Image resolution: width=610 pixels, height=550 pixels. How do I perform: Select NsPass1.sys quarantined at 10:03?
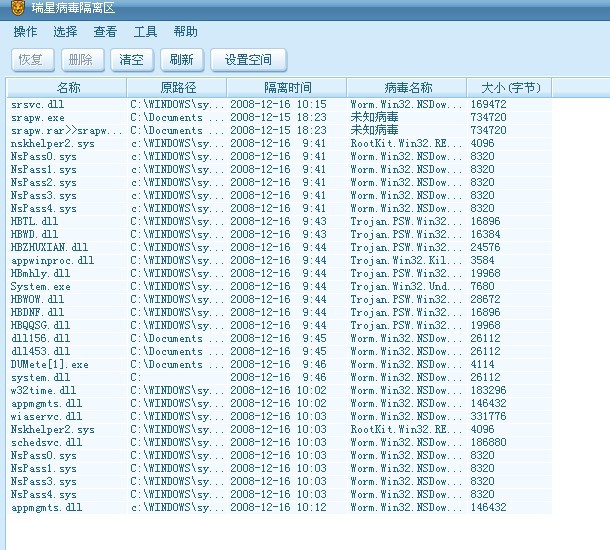(279, 468)
